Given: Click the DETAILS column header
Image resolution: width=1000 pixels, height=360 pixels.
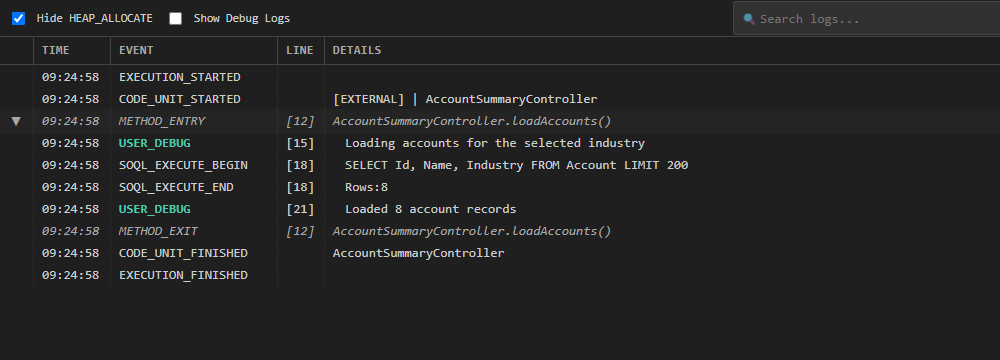Looking at the screenshot, I should (x=357, y=50).
